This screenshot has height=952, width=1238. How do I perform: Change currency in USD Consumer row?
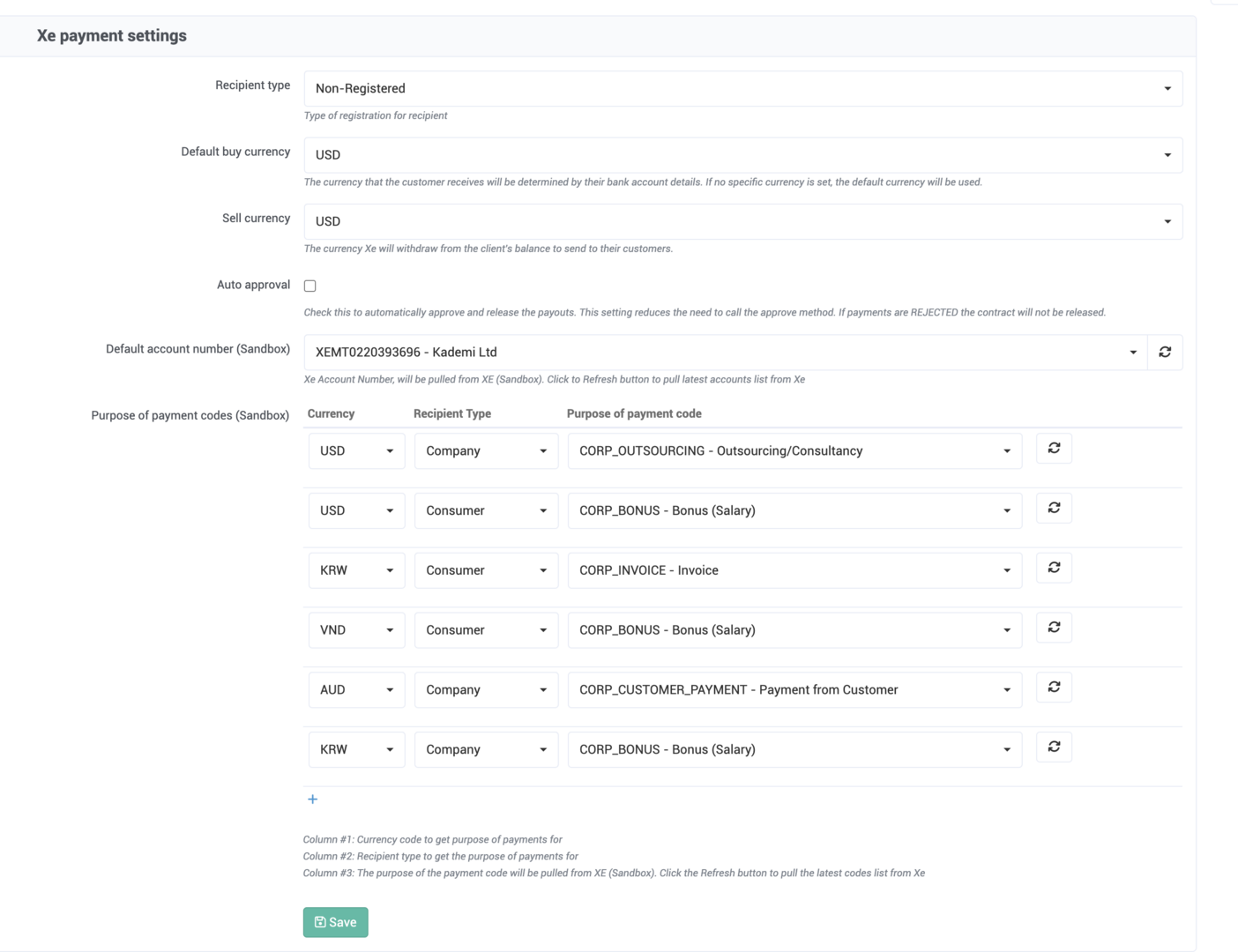356,510
